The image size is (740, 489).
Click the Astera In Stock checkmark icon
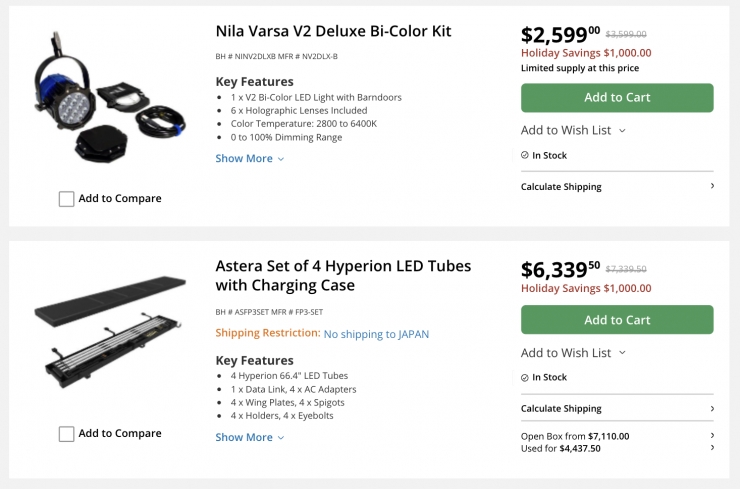[x=525, y=378]
